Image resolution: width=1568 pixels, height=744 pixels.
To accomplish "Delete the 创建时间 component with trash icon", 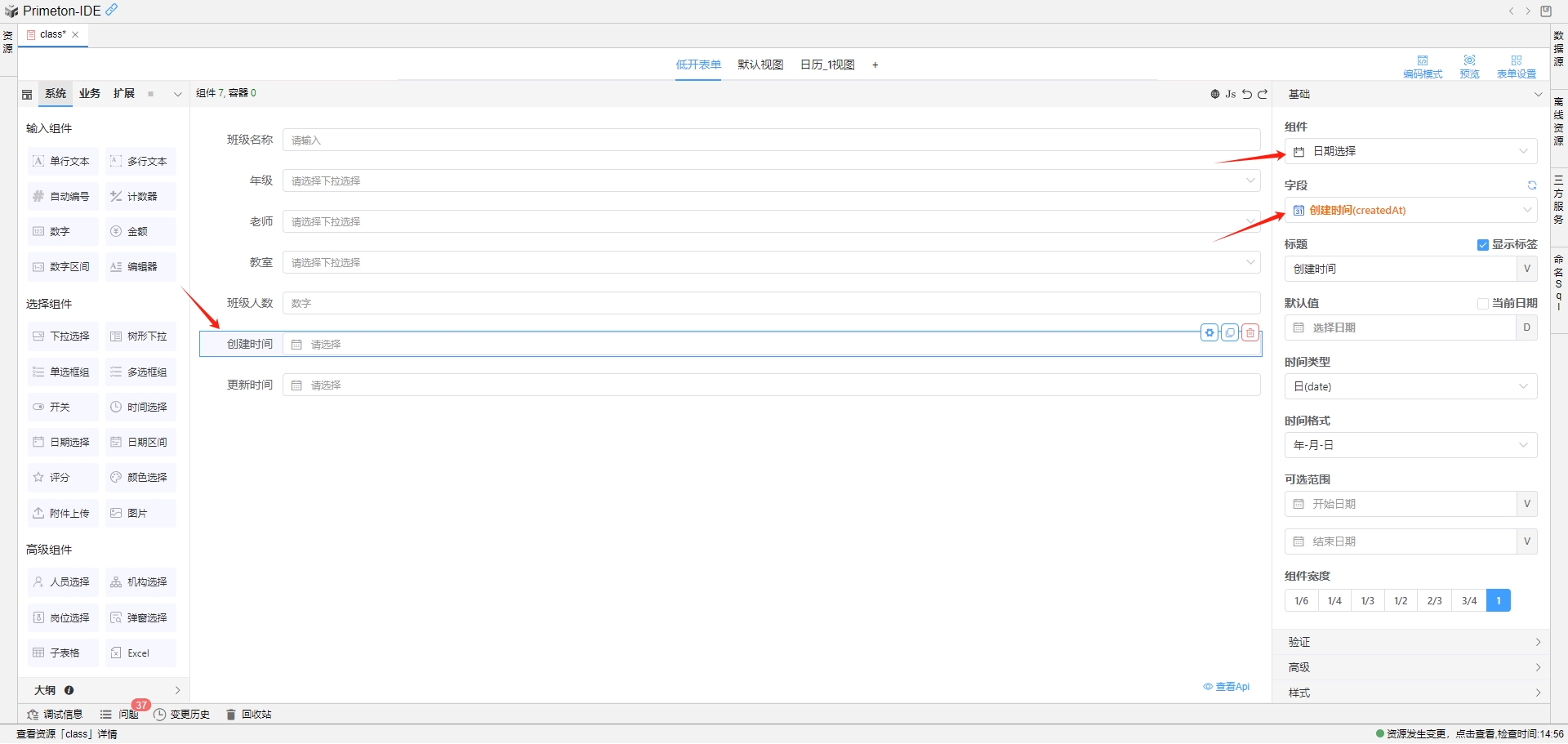I will (x=1249, y=332).
